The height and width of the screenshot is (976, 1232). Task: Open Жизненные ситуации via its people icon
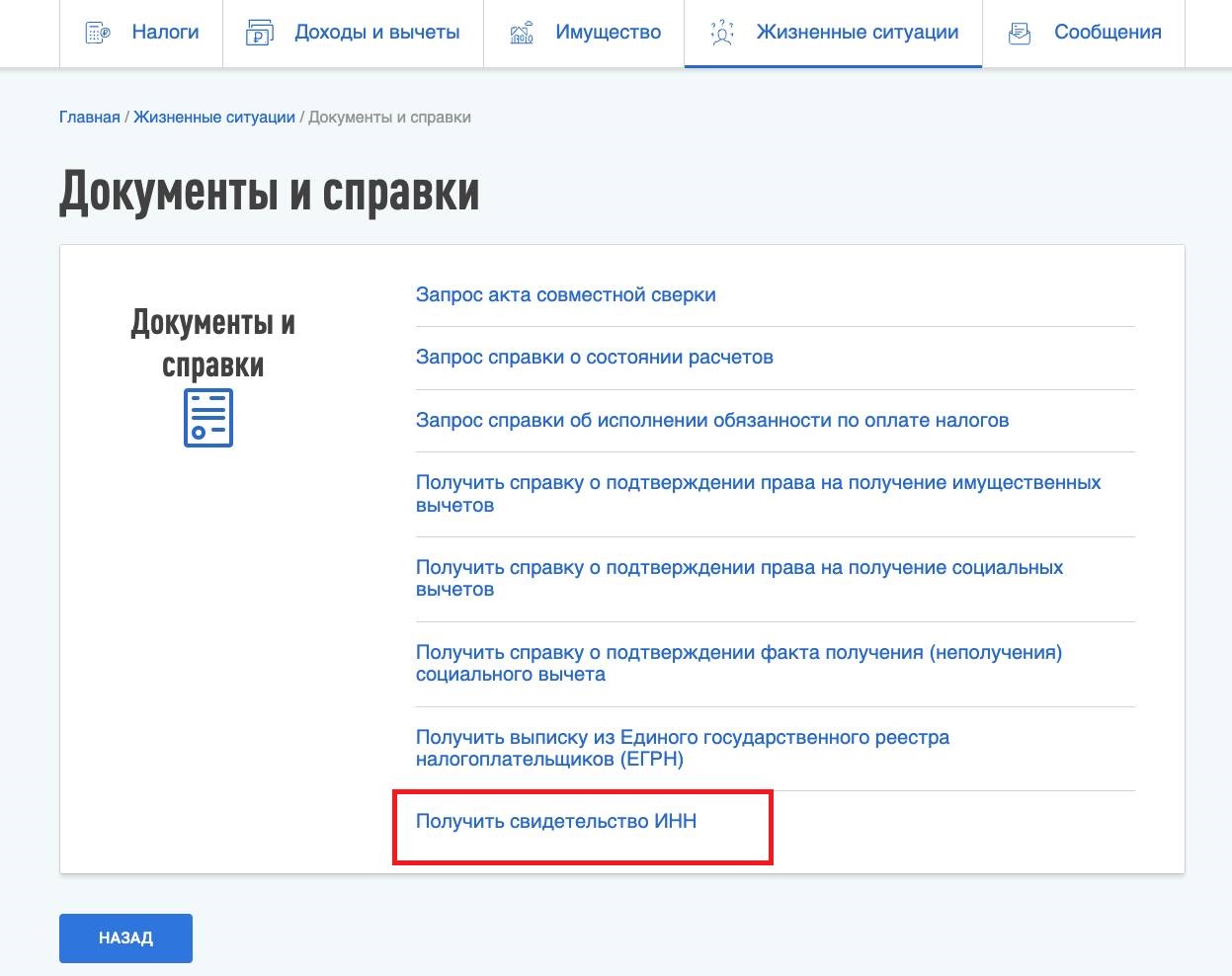(722, 32)
